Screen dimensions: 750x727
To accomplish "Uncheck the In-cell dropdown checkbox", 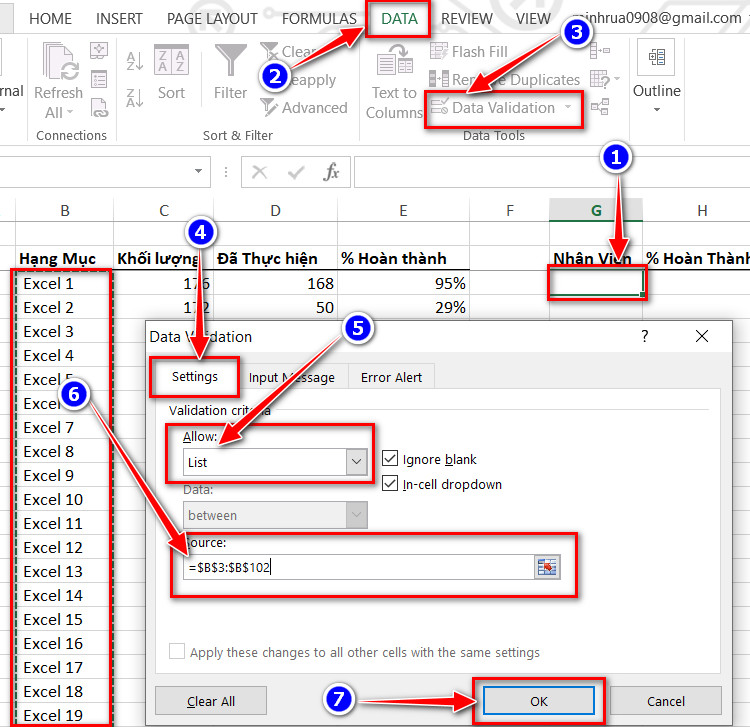I will (390, 484).
